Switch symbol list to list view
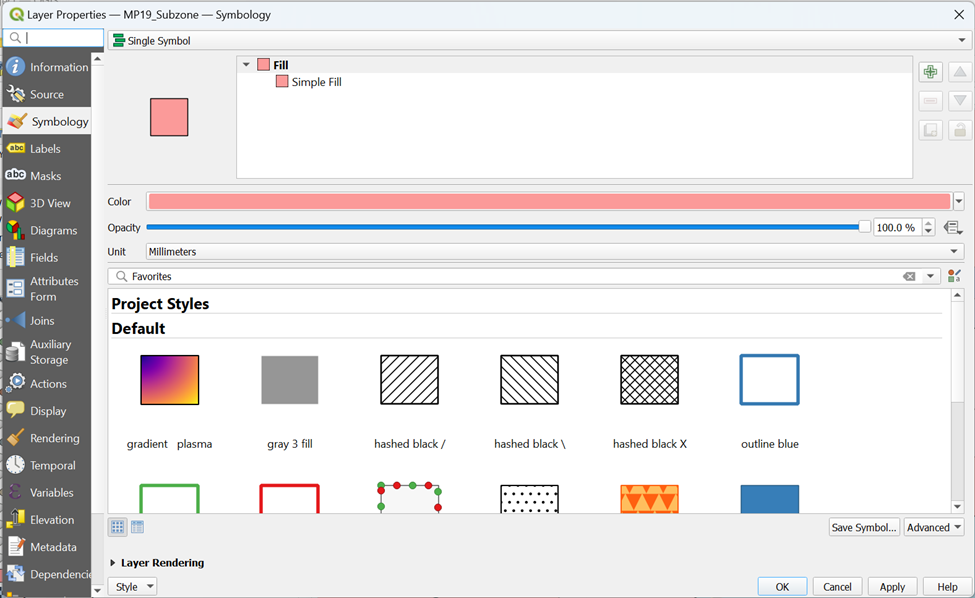This screenshot has height=598, width=975. point(137,527)
